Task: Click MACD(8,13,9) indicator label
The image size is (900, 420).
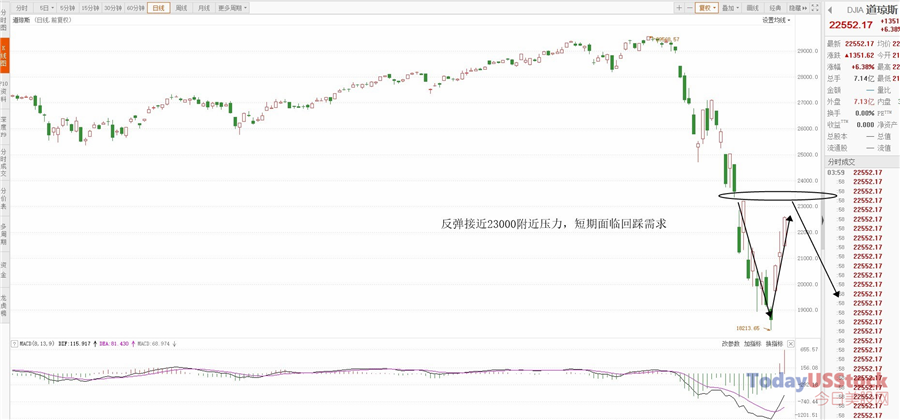Action: click(x=37, y=344)
